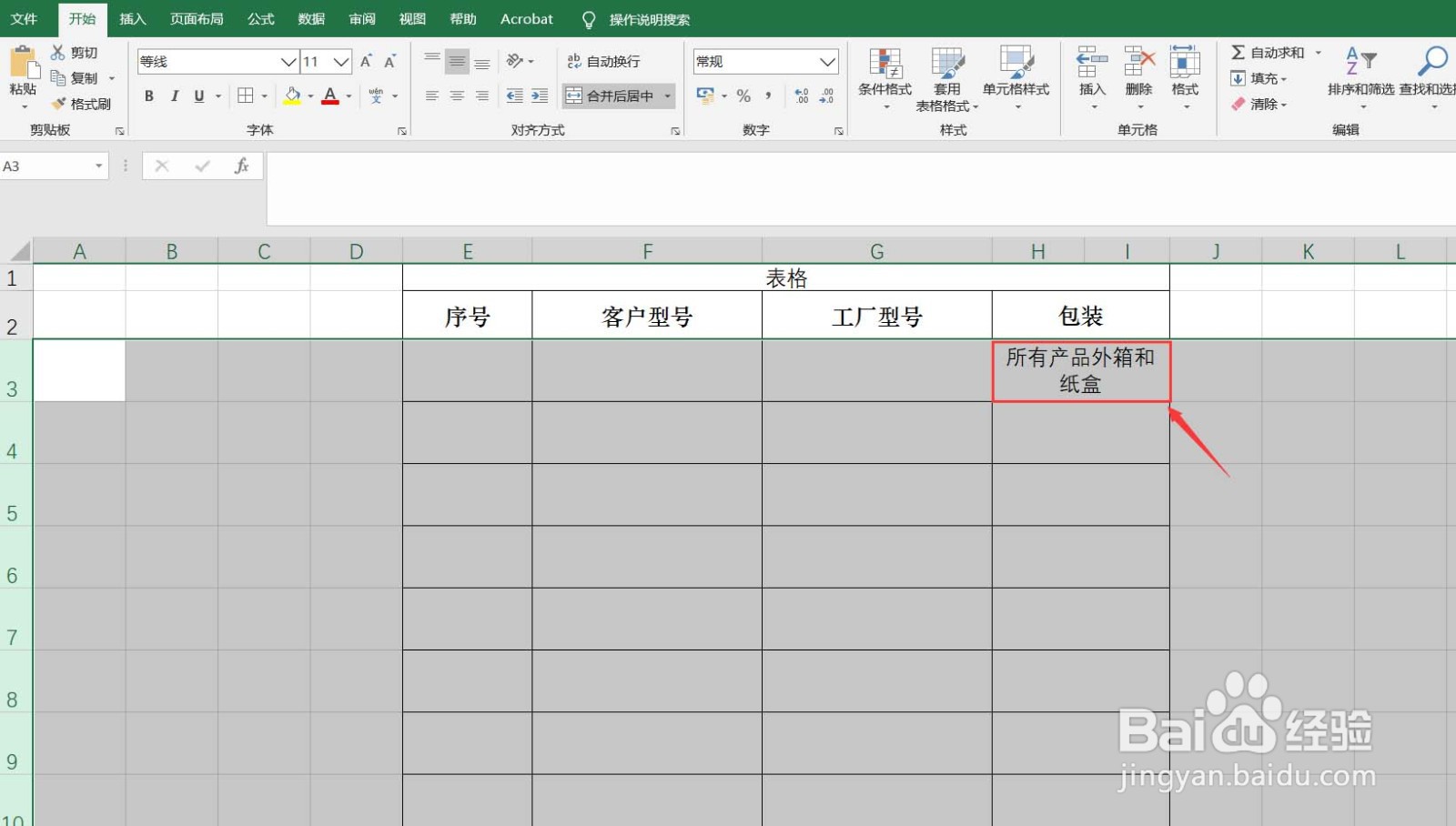Viewport: 1456px width, 826px height.
Task: Expand the 合并后居中 dropdown arrow
Action: tap(668, 96)
